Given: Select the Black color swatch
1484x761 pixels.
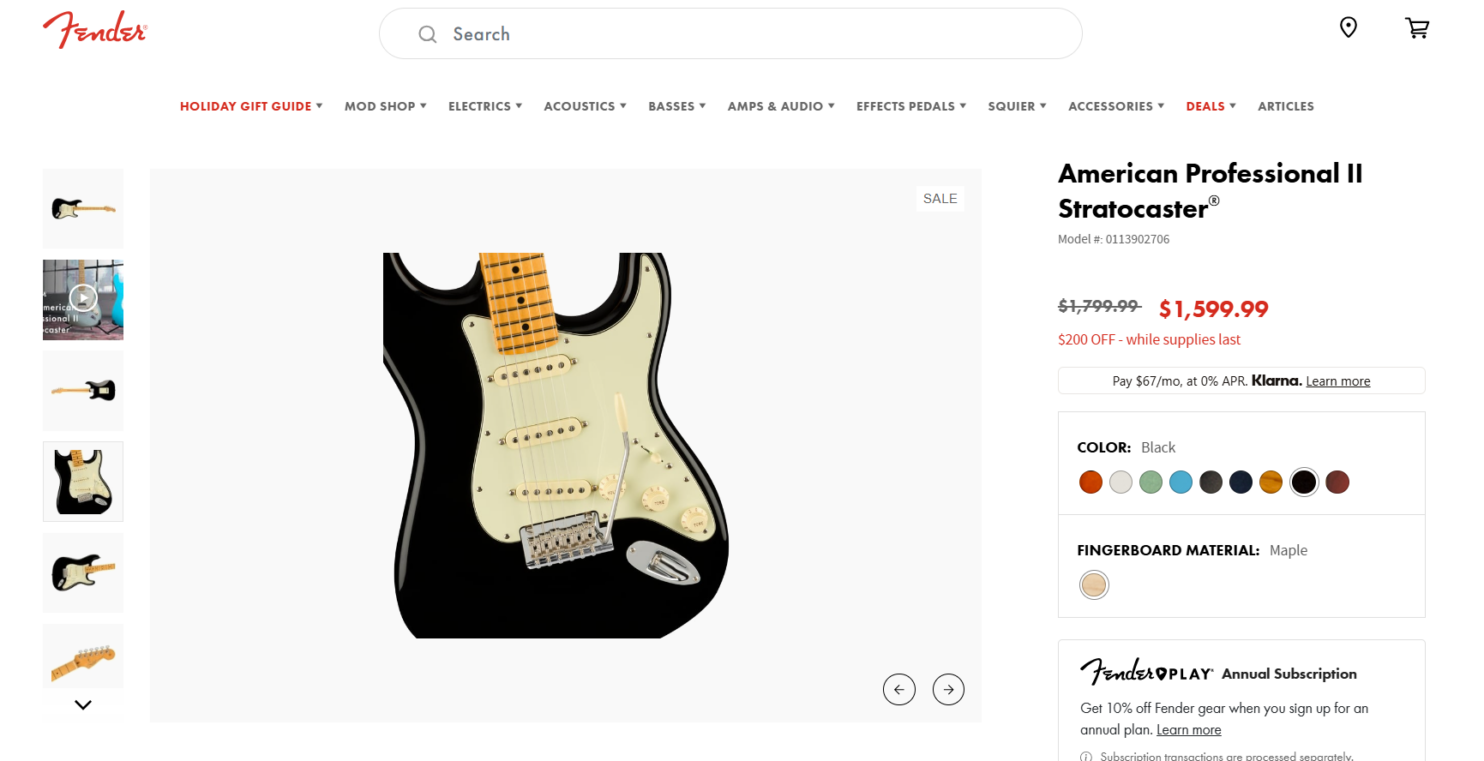Looking at the screenshot, I should 1304,481.
